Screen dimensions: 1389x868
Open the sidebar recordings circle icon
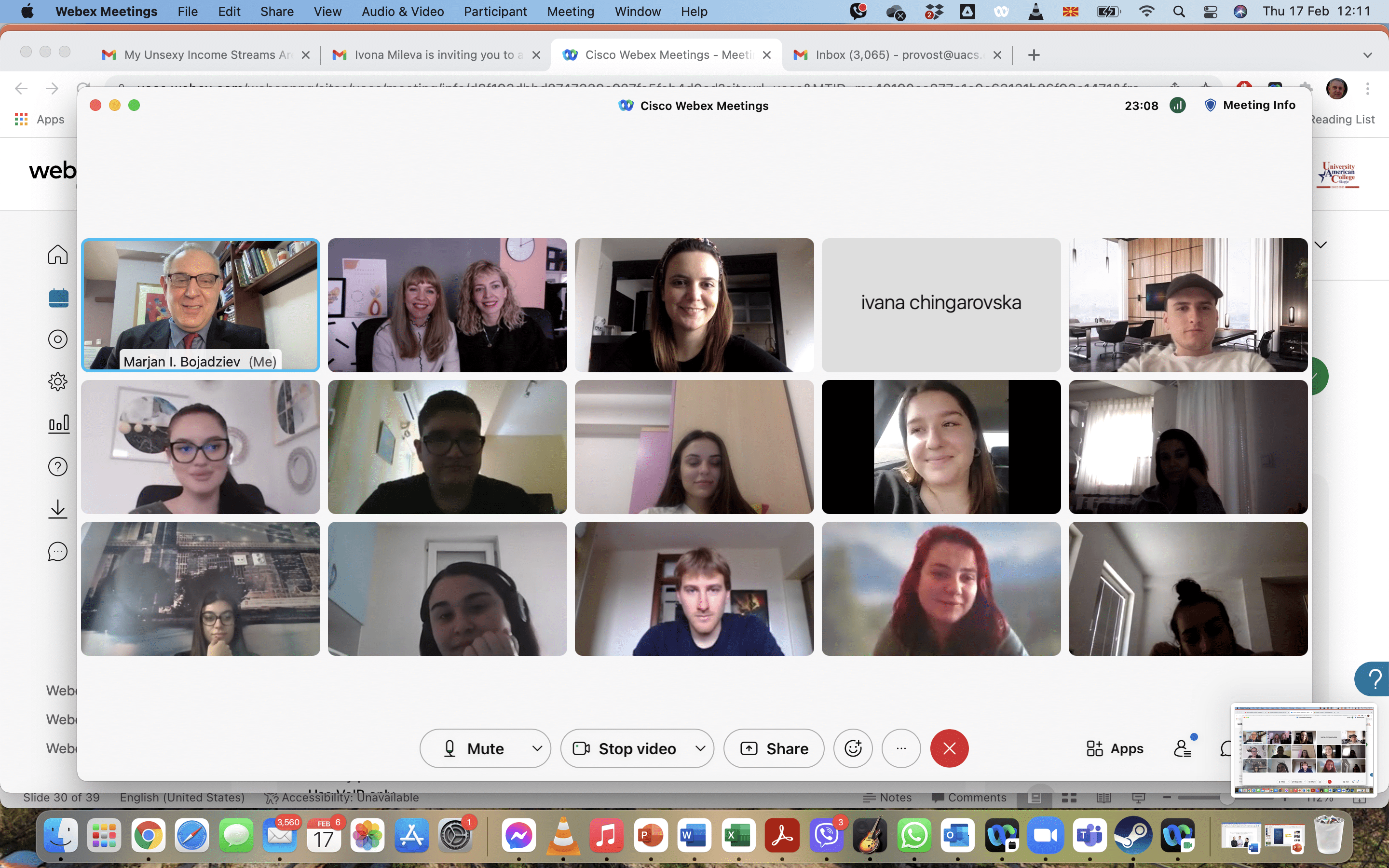(x=57, y=339)
